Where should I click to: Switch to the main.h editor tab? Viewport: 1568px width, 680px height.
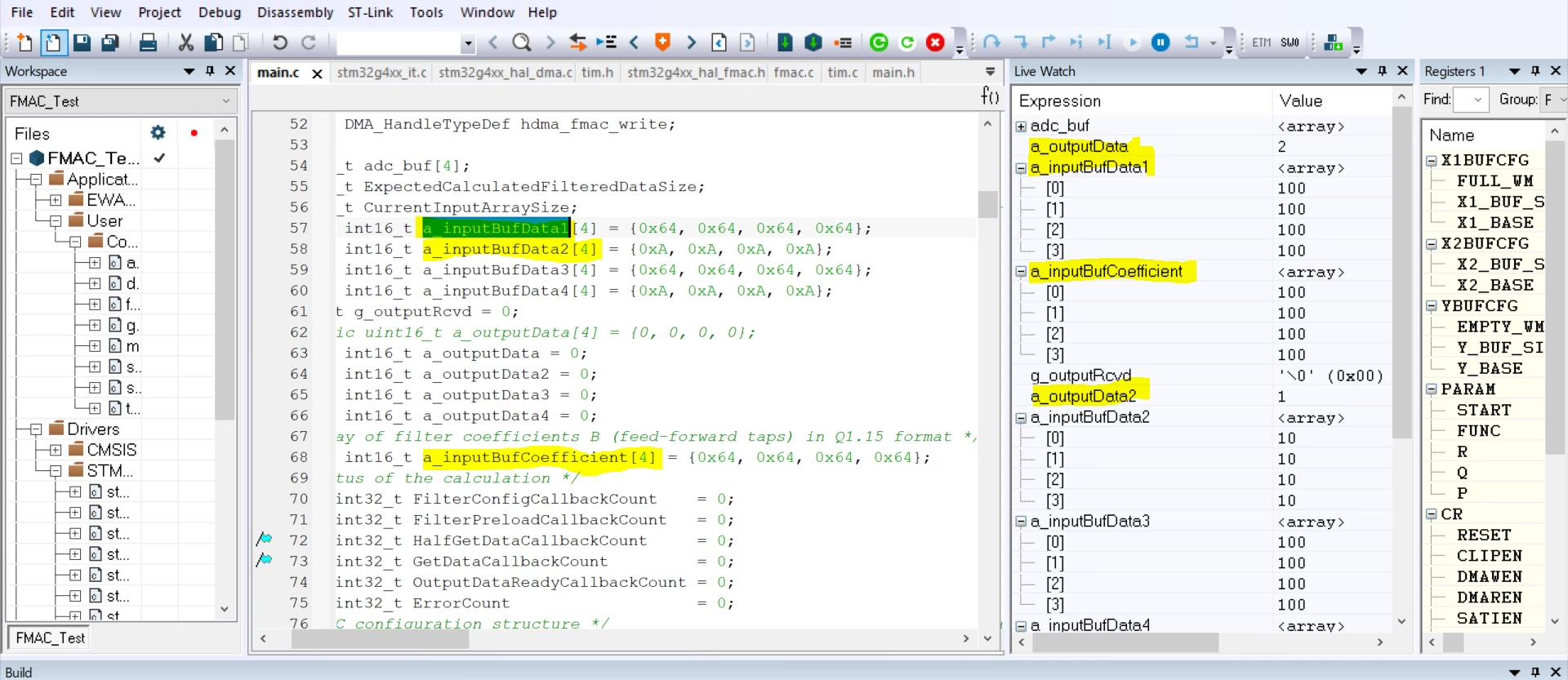coord(893,73)
